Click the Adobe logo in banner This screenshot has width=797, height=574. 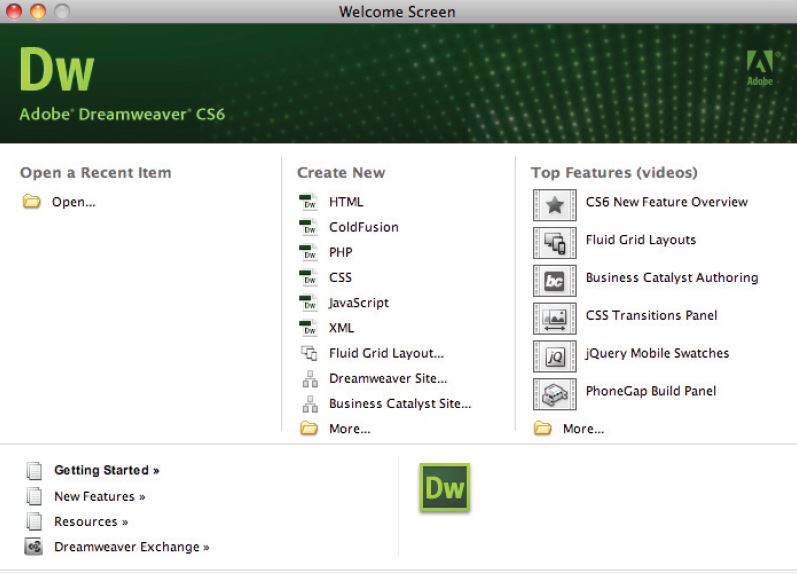(760, 68)
